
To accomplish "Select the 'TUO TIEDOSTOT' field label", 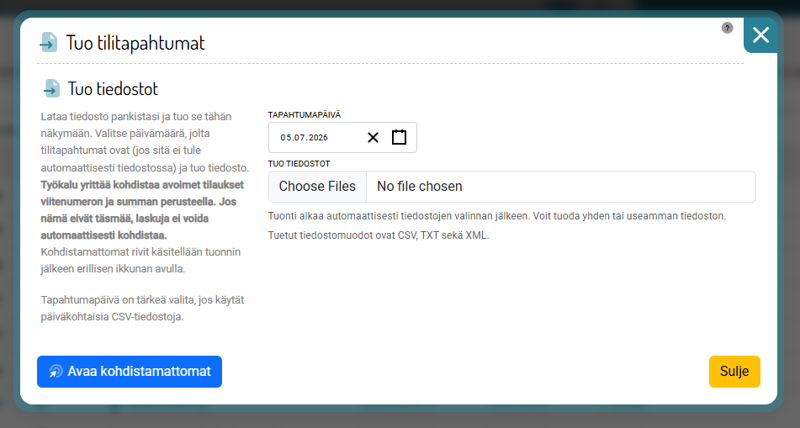I will pyautogui.click(x=299, y=164).
